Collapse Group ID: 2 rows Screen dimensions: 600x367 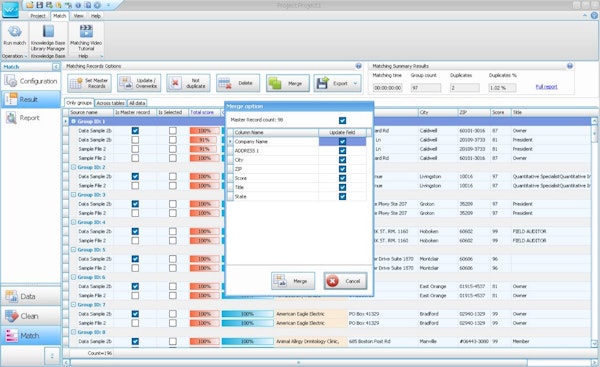(x=74, y=167)
